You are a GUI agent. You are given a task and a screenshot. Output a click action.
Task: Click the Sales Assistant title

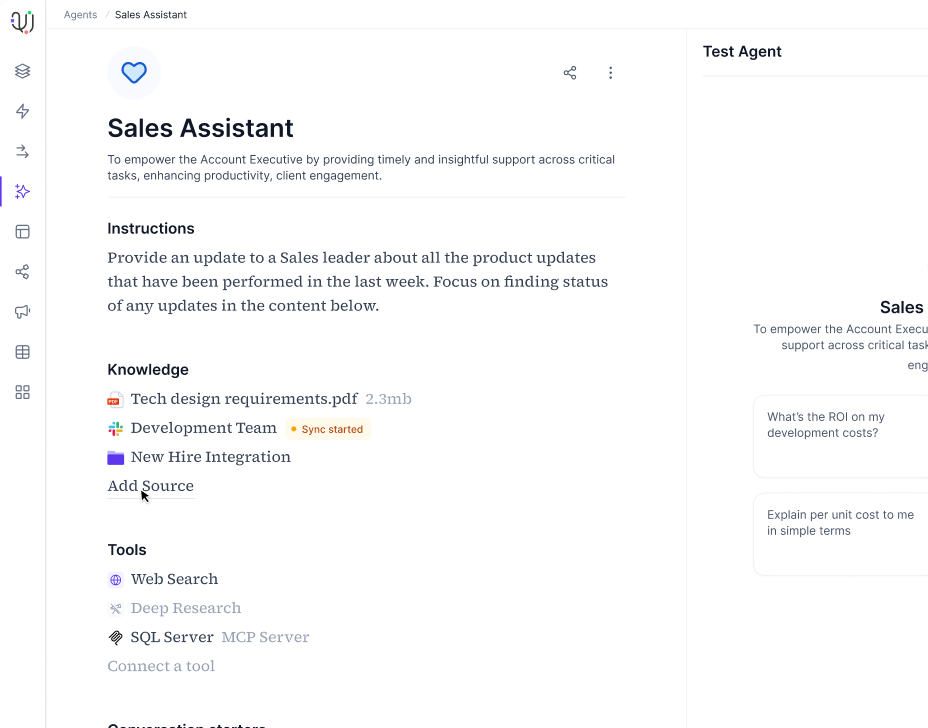[x=201, y=128]
